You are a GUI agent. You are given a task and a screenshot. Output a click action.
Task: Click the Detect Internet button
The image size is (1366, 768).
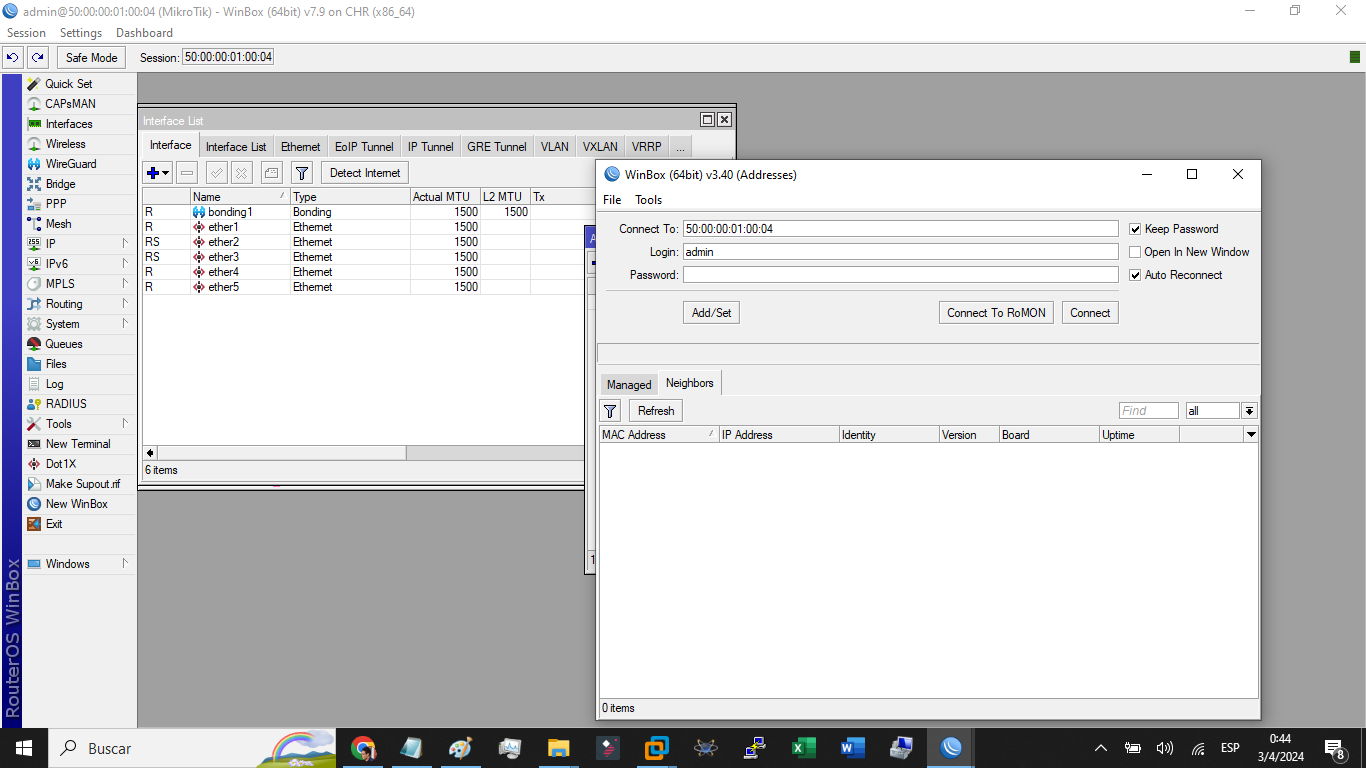pyautogui.click(x=365, y=173)
